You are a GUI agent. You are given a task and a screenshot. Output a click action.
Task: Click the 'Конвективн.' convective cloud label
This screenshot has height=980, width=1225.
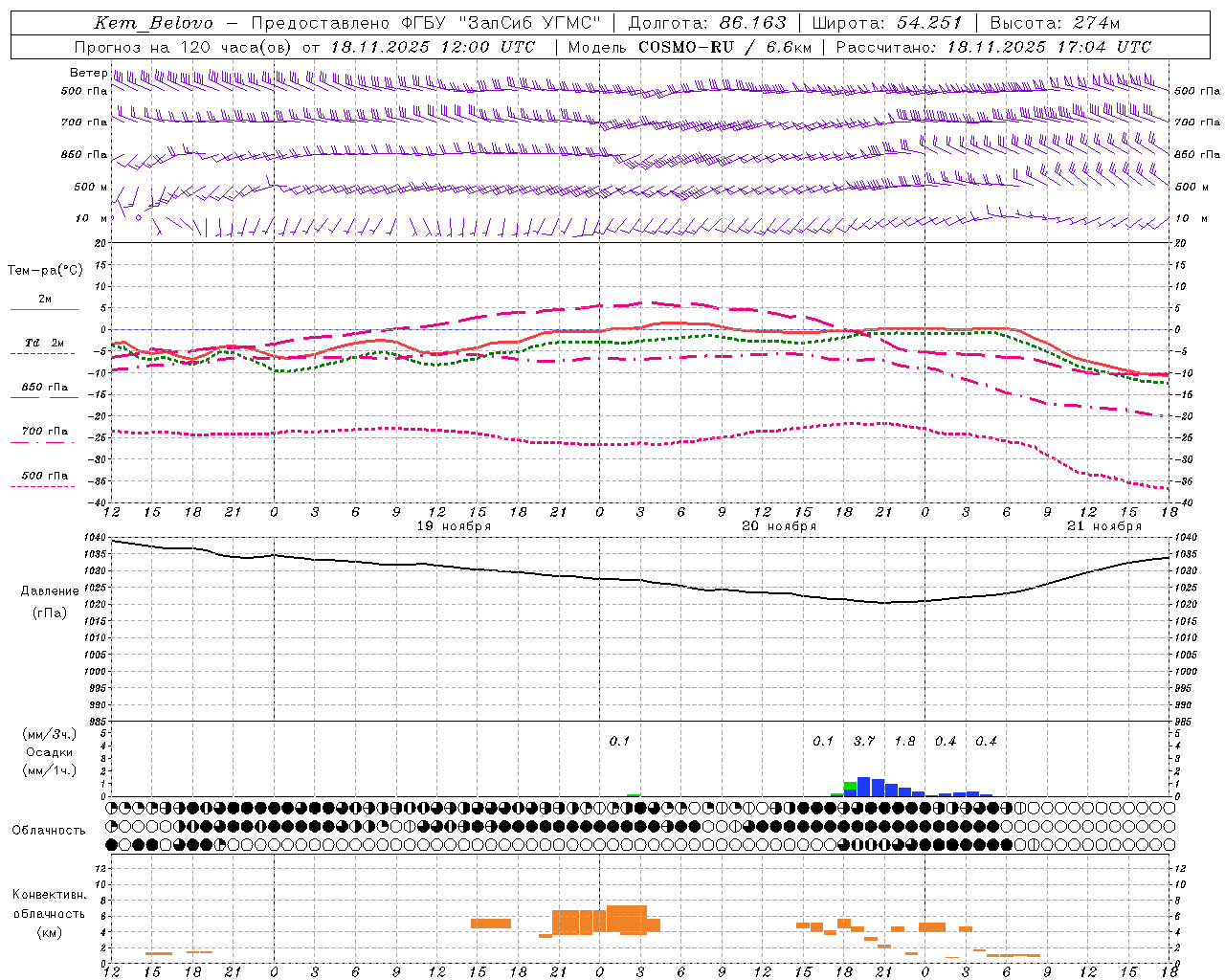pyautogui.click(x=50, y=895)
